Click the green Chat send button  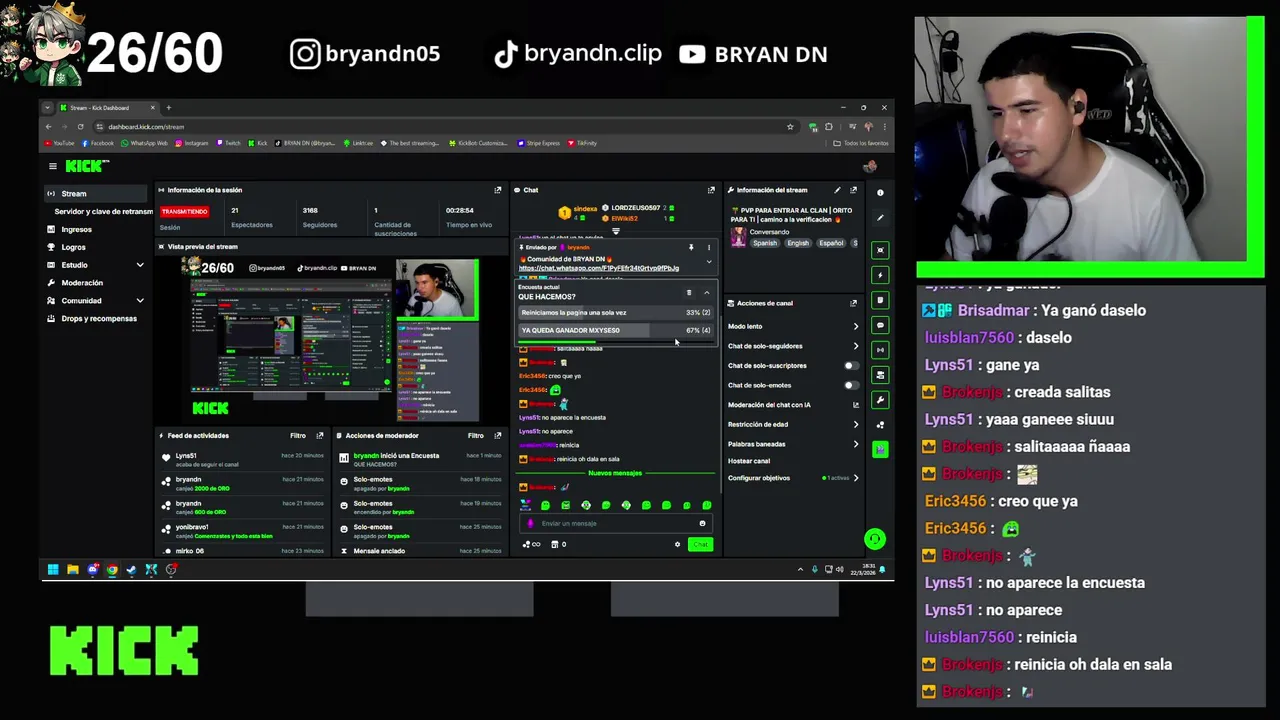700,544
